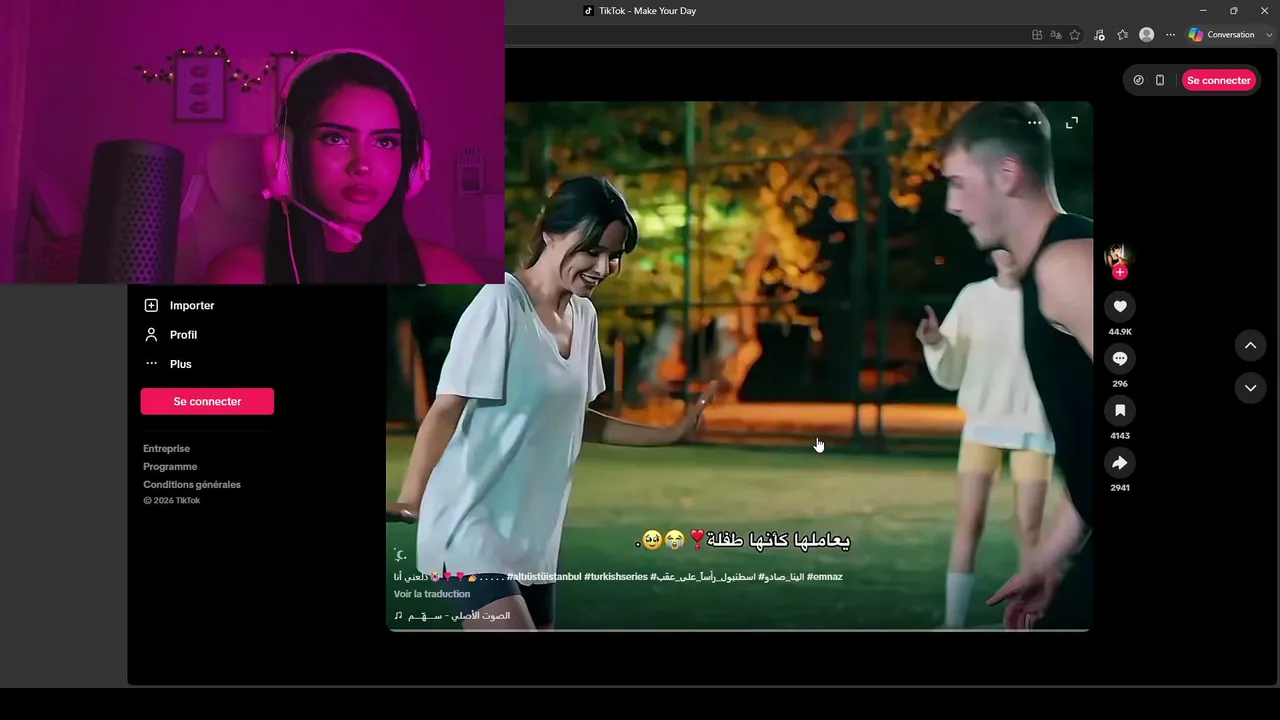
Task: Open Profil in the sidebar
Action: point(171,335)
